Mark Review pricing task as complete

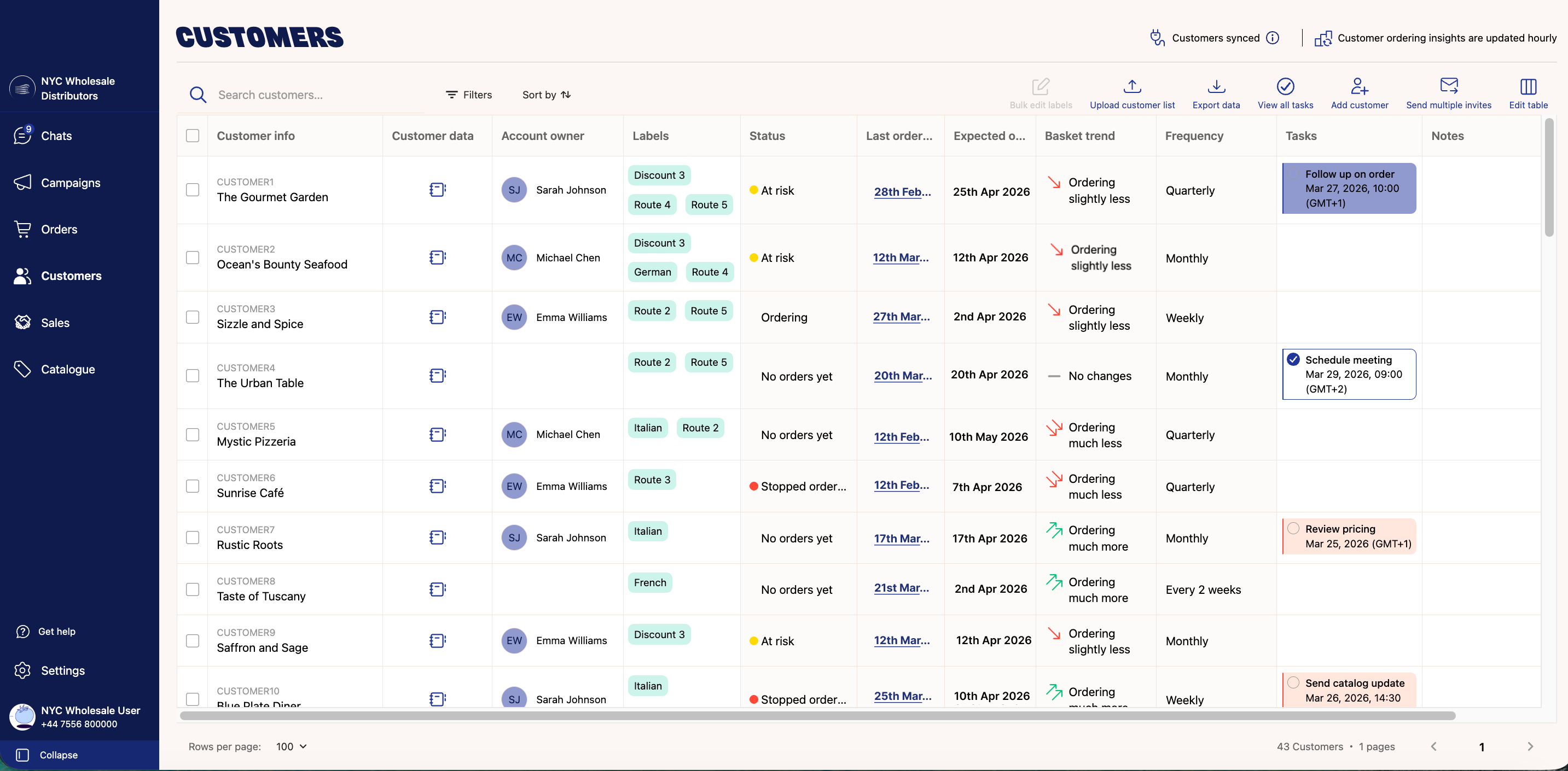click(1293, 528)
